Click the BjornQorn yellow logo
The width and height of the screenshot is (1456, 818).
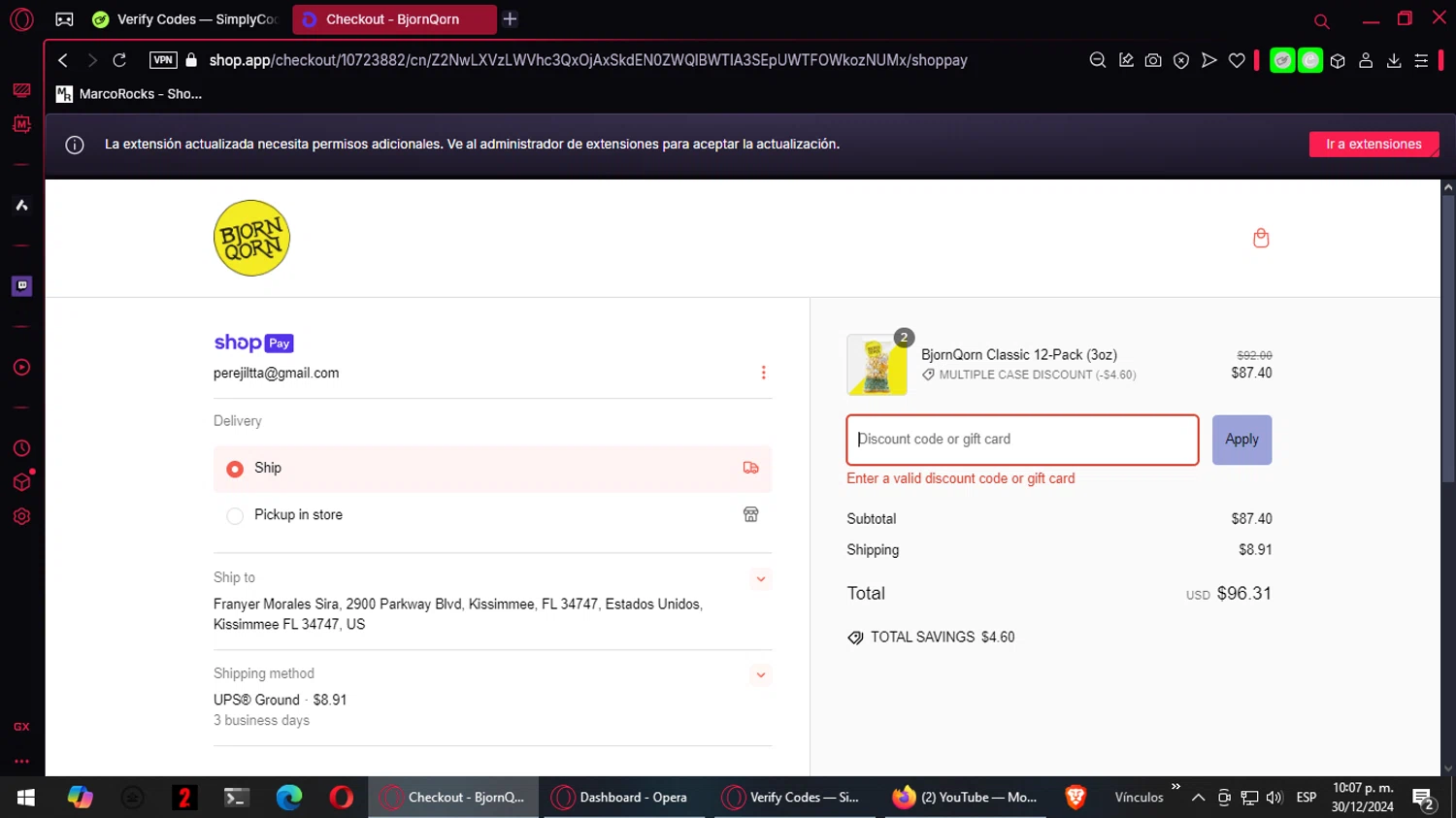tap(251, 238)
